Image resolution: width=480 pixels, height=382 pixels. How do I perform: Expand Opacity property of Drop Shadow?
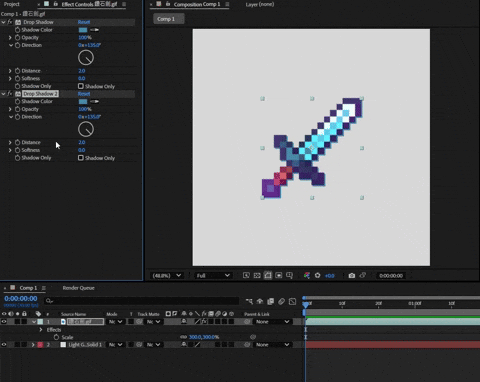pyautogui.click(x=10, y=37)
